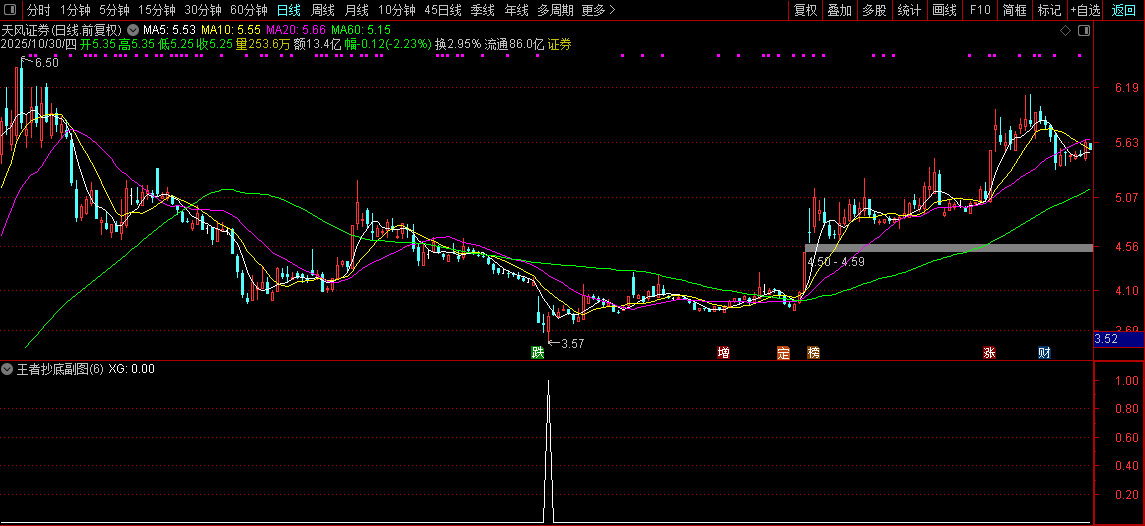Click the MA10: 5.55 indicator label
1145x526 pixels.
[230, 31]
